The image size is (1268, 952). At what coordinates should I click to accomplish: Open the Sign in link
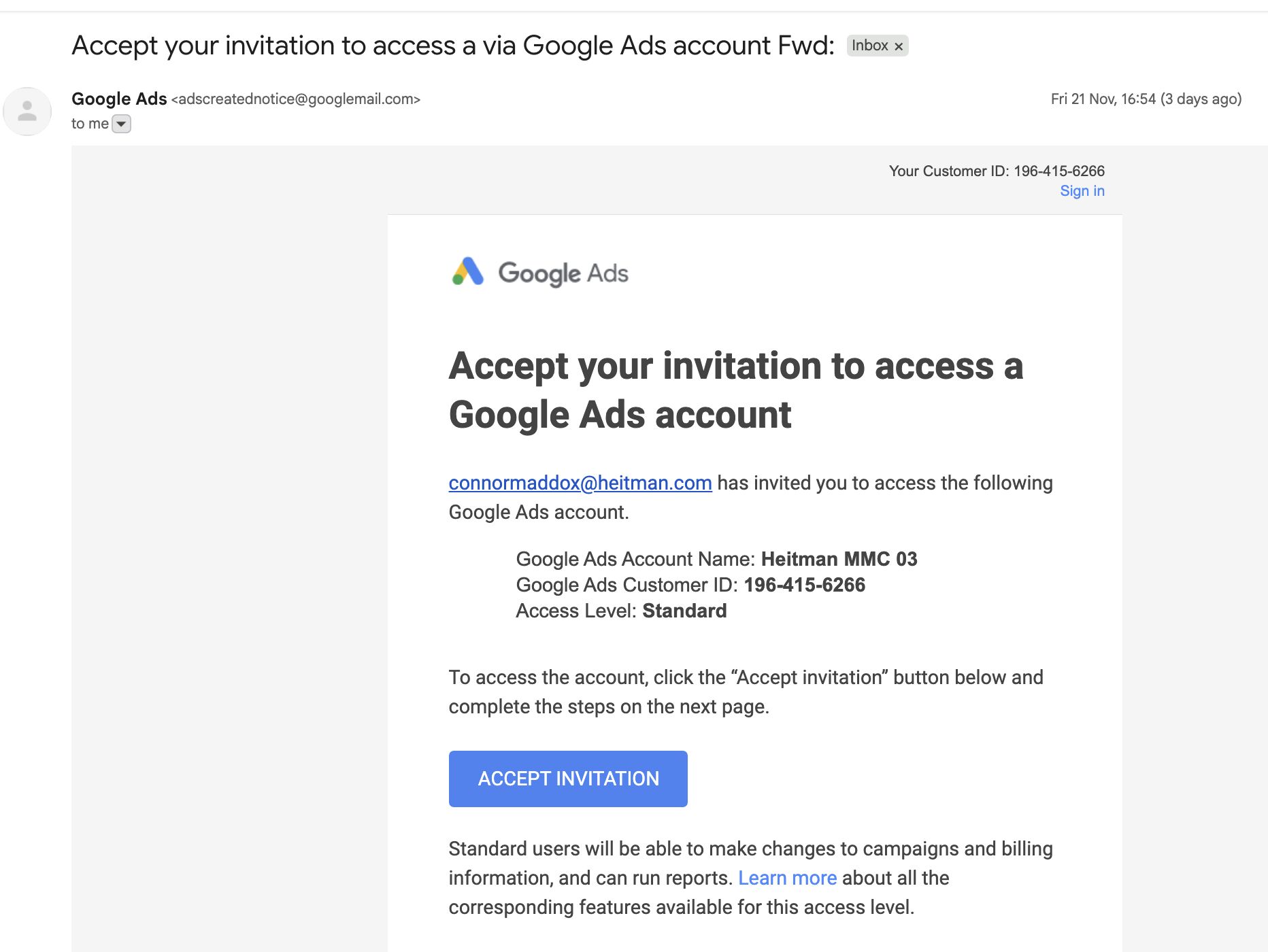pos(1082,191)
